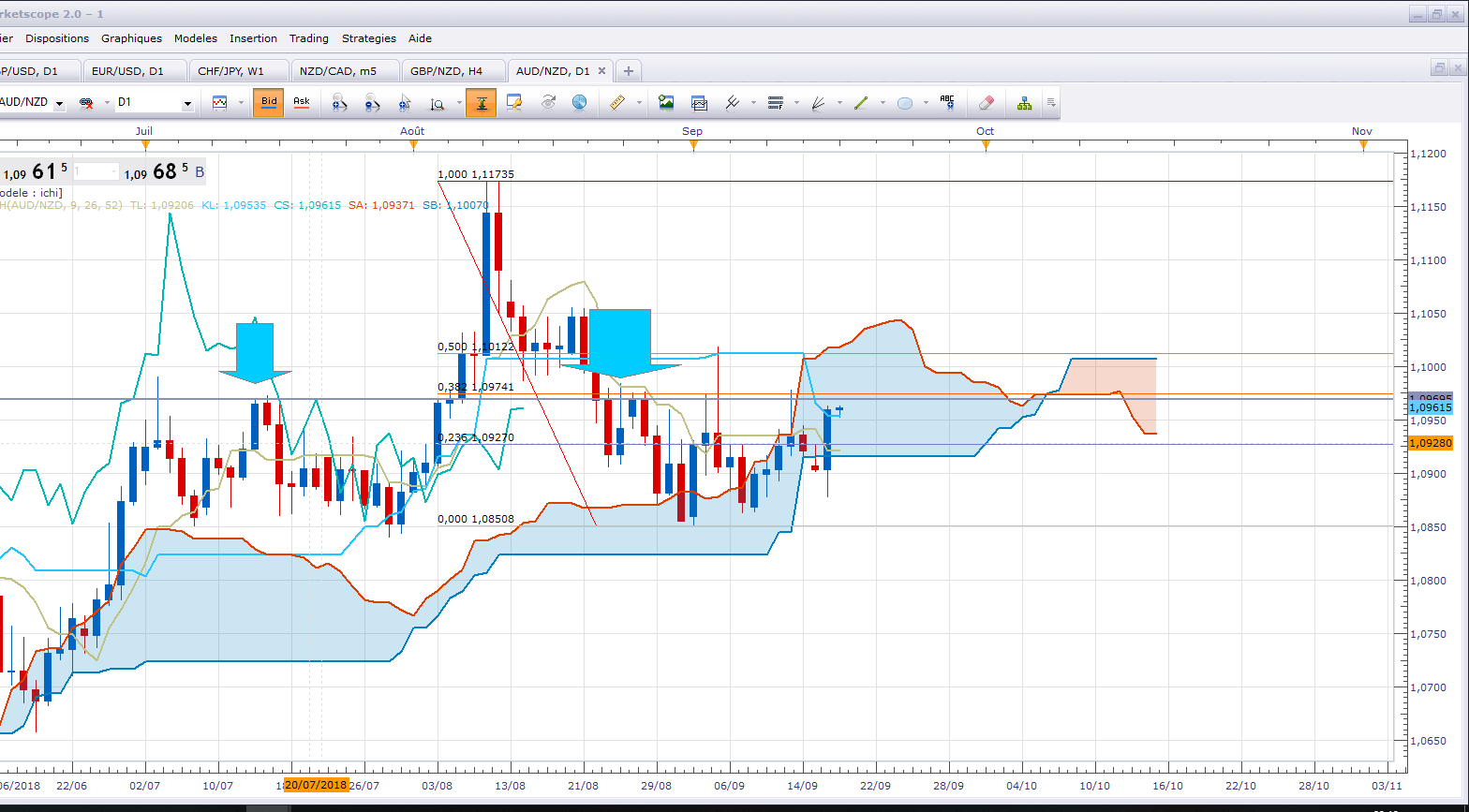Select the eraser tool
The image size is (1469, 812).
[986, 103]
